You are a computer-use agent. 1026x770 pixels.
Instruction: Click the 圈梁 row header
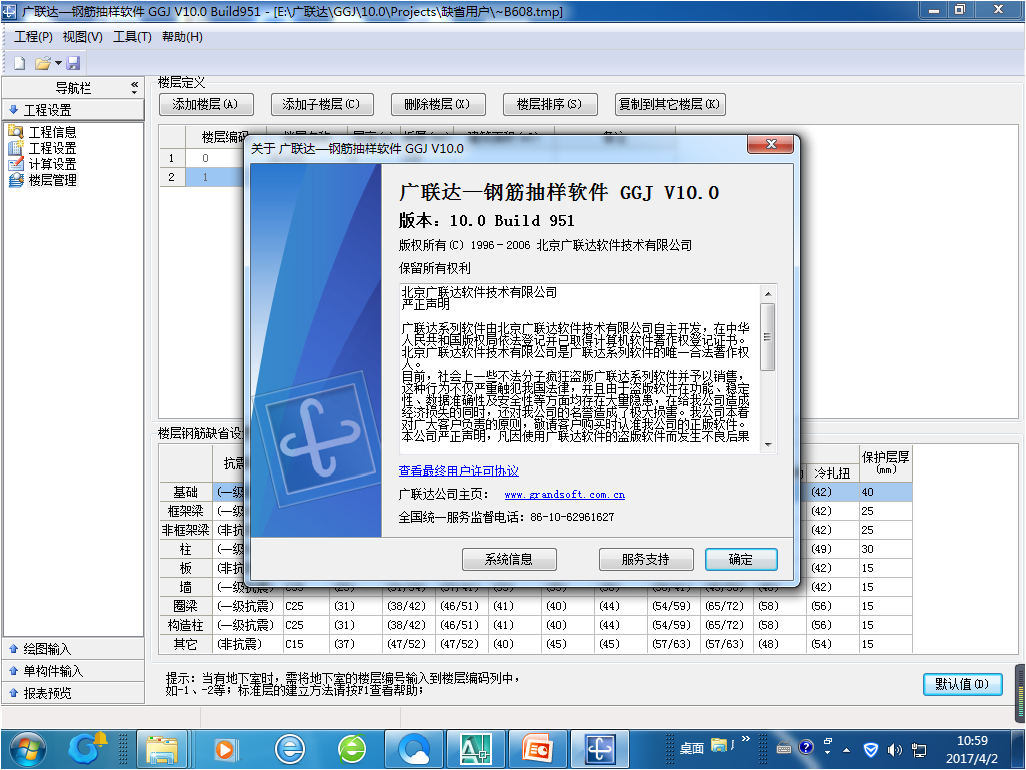186,606
